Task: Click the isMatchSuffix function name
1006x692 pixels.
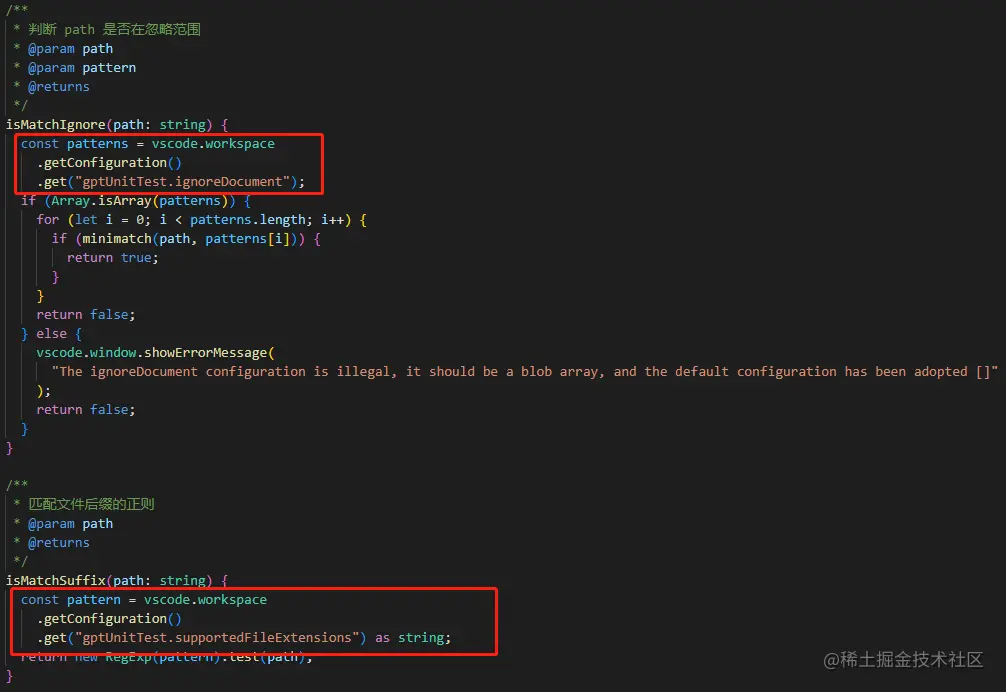Action: pyautogui.click(x=56, y=580)
